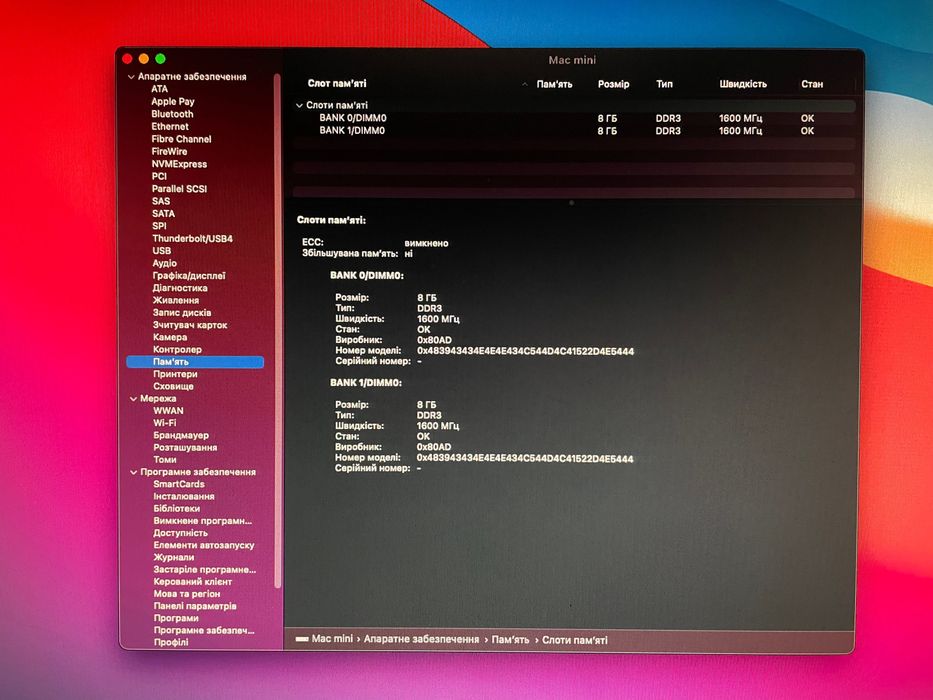Open WWAN under Мережа

(x=168, y=411)
